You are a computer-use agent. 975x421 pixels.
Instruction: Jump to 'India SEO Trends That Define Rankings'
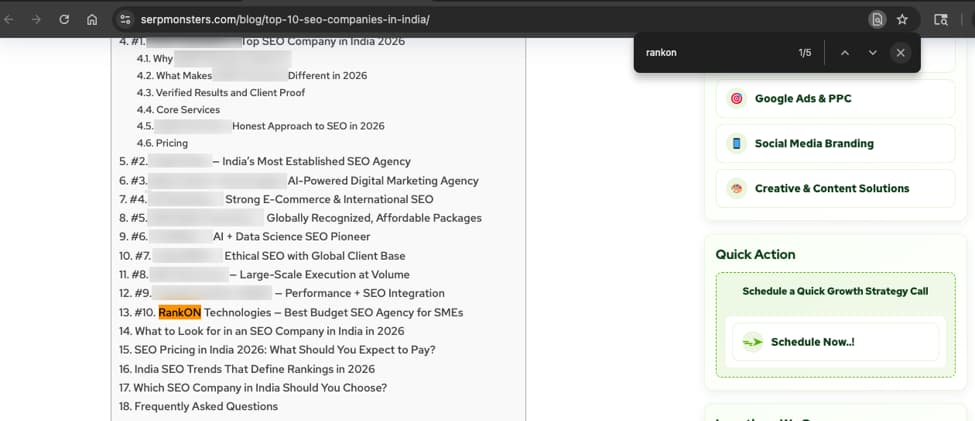(x=247, y=369)
